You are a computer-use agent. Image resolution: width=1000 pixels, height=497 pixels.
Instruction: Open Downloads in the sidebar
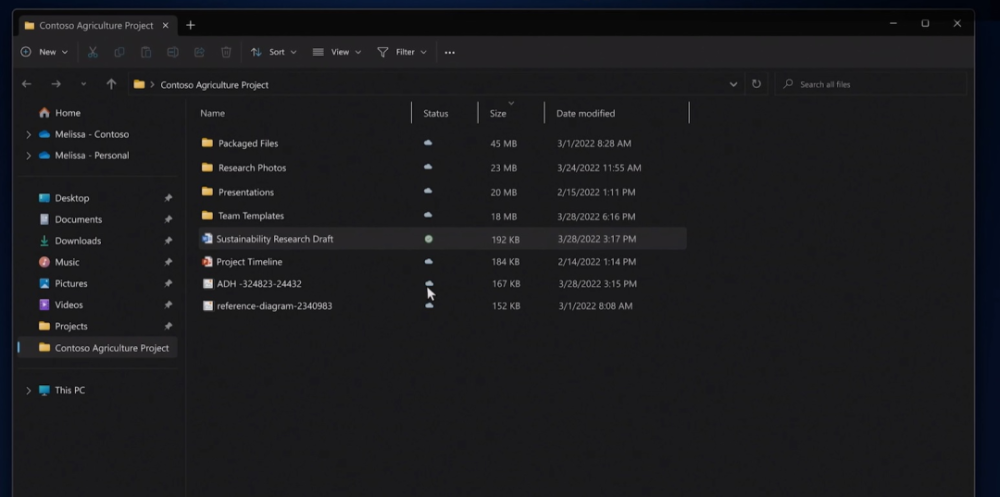pos(78,241)
